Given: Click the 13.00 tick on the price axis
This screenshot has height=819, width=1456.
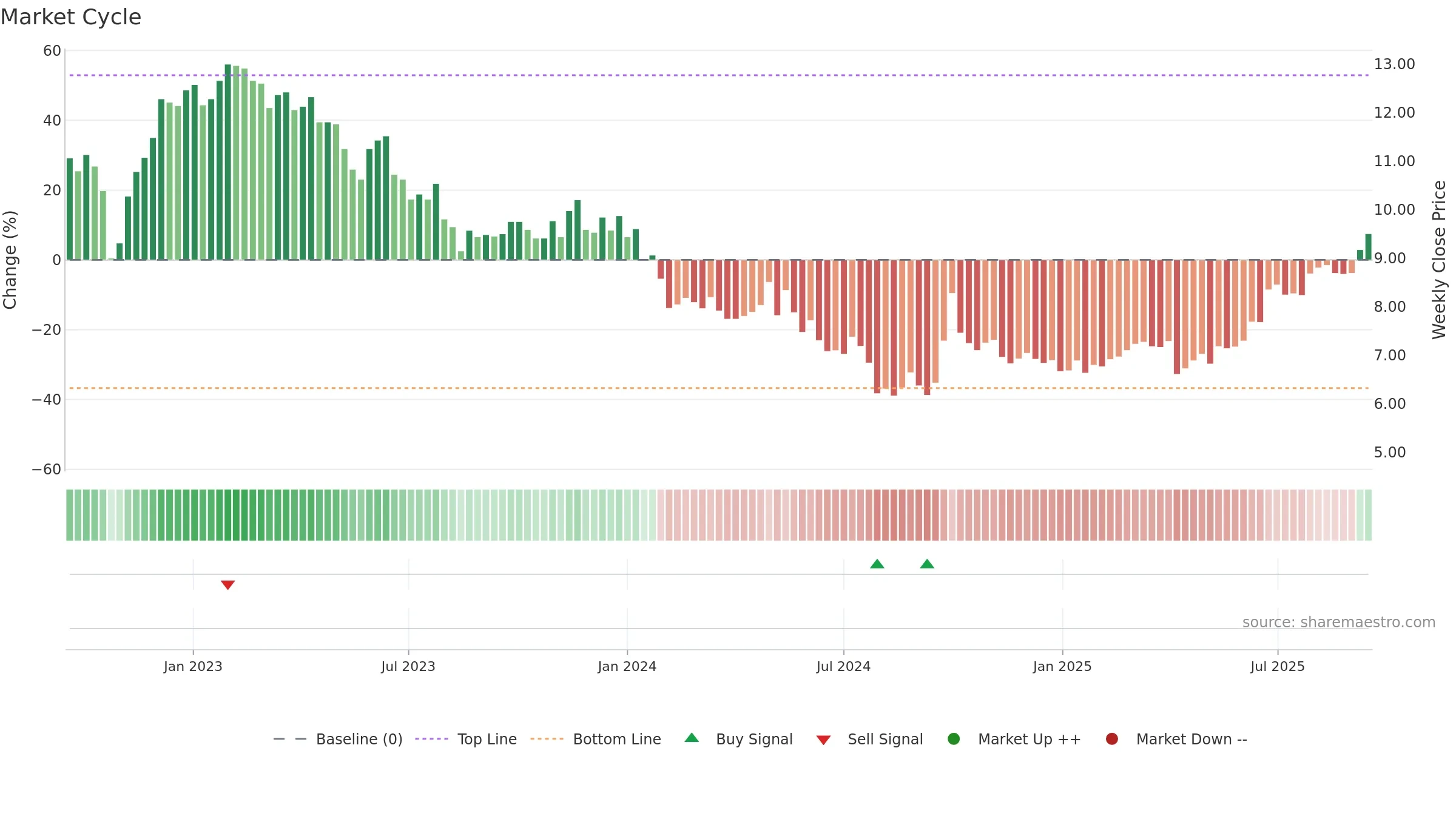Looking at the screenshot, I should click(1394, 64).
